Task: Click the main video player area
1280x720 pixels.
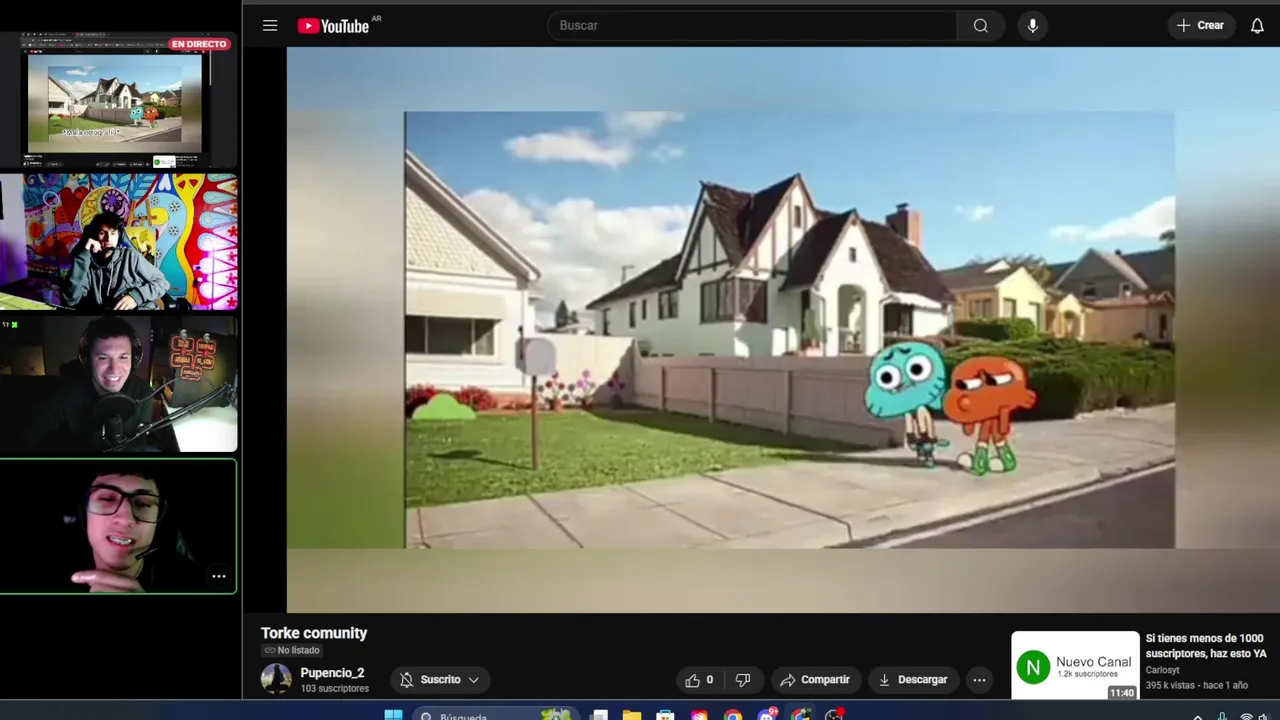Action: point(783,330)
